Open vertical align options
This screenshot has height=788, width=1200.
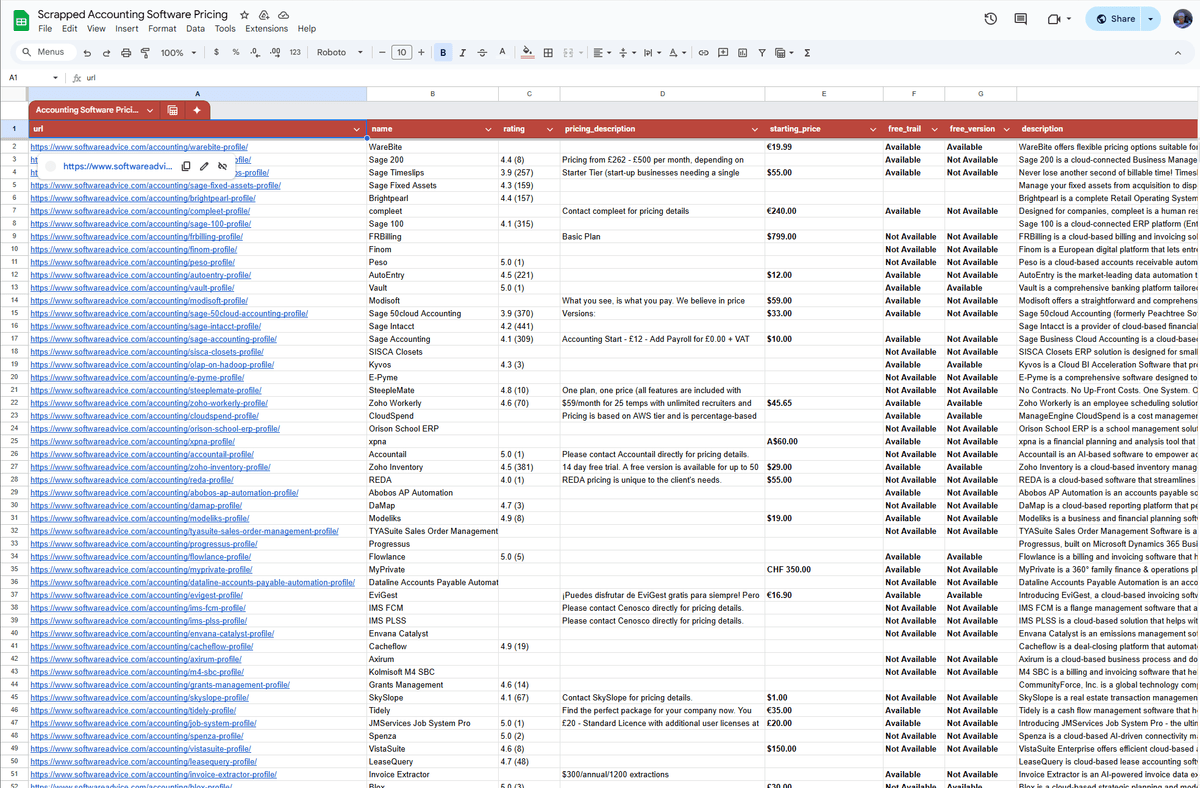[x=625, y=52]
